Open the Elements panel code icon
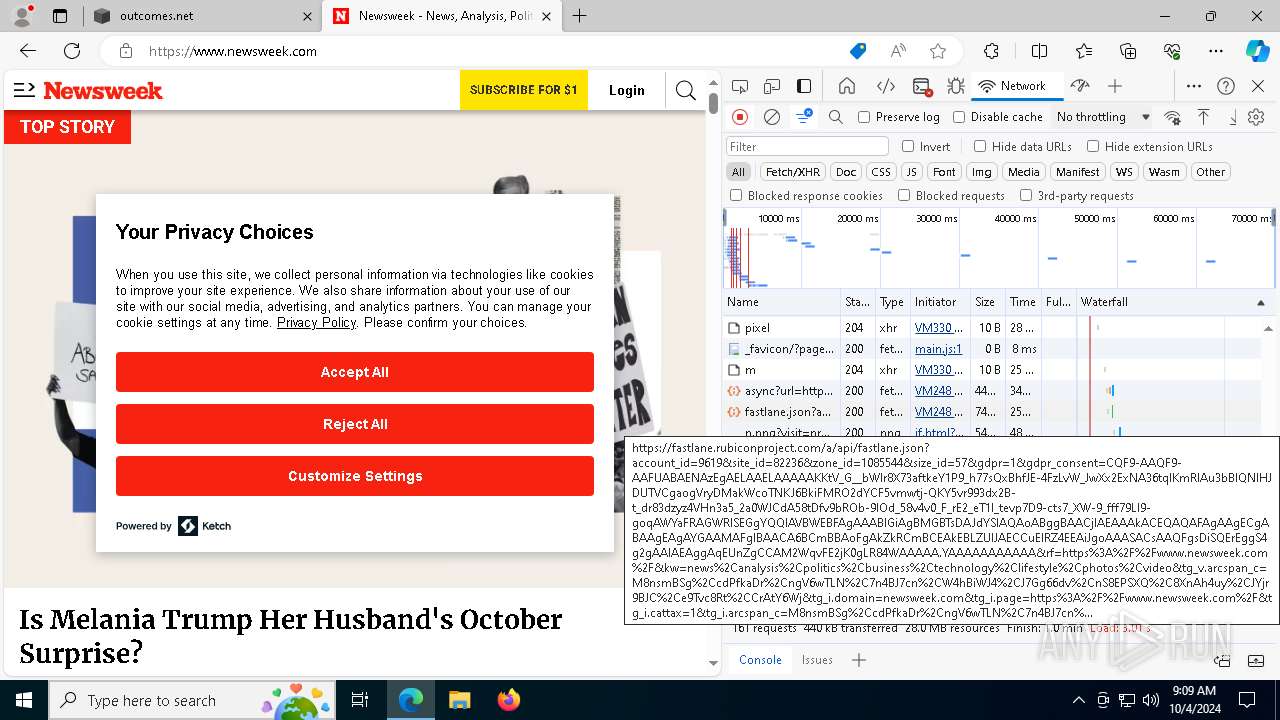 click(x=885, y=86)
